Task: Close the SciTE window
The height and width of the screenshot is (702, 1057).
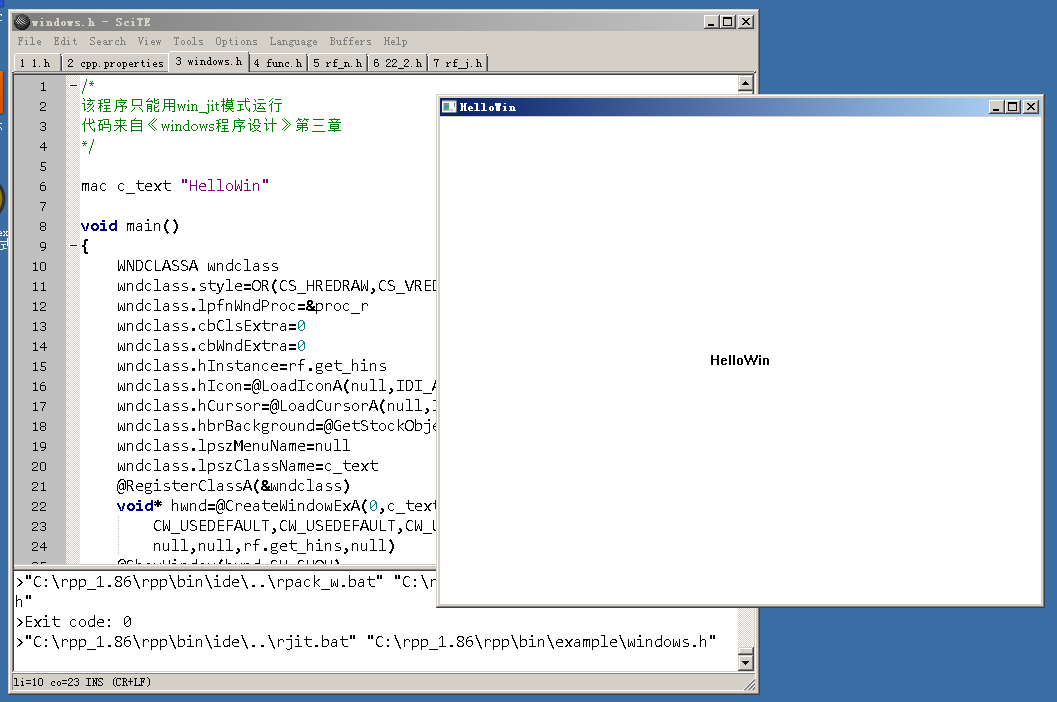Action: (746, 22)
